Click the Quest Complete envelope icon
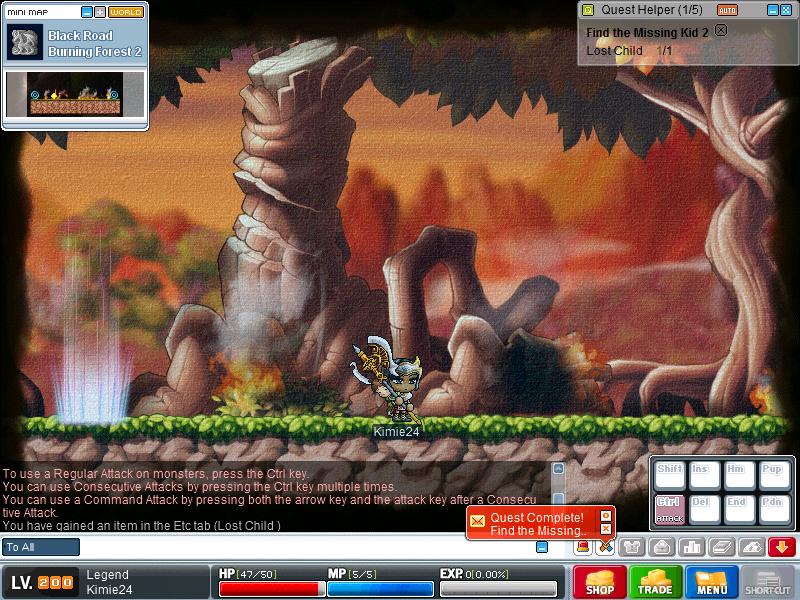Screen dimensions: 800x600 [x=478, y=522]
